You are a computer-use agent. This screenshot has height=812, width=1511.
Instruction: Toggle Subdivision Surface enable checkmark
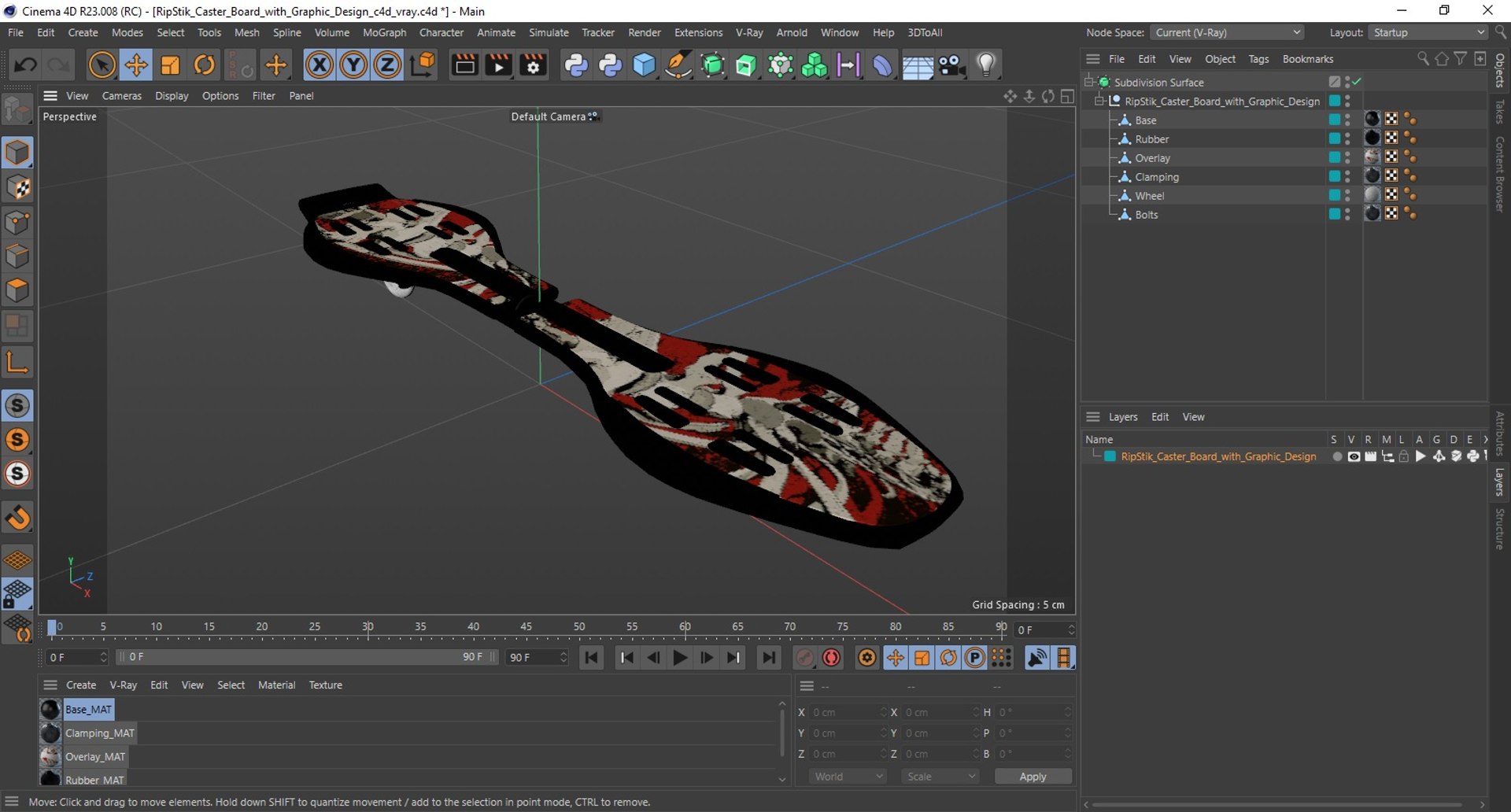point(1358,82)
